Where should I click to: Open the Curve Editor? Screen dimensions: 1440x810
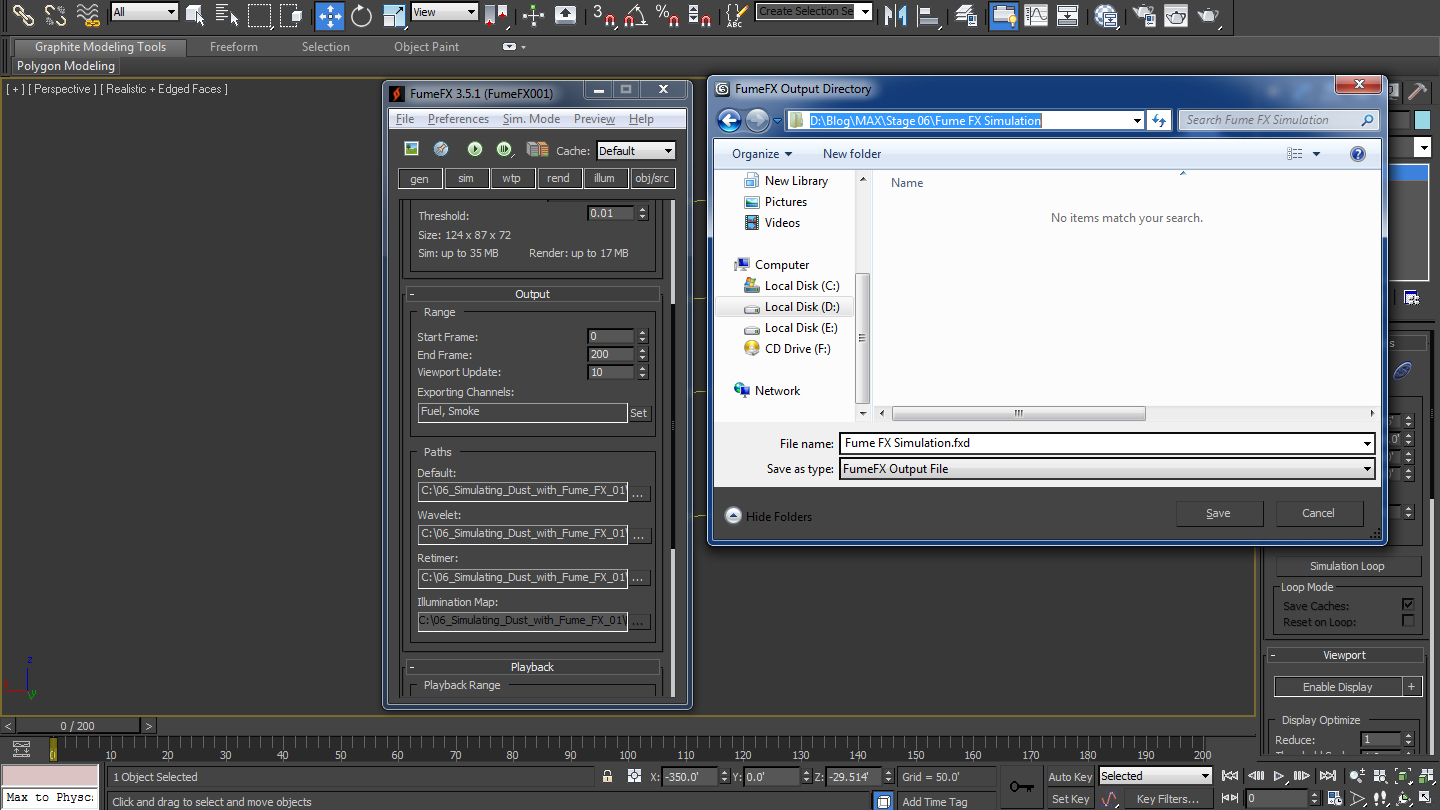pyautogui.click(x=1036, y=15)
